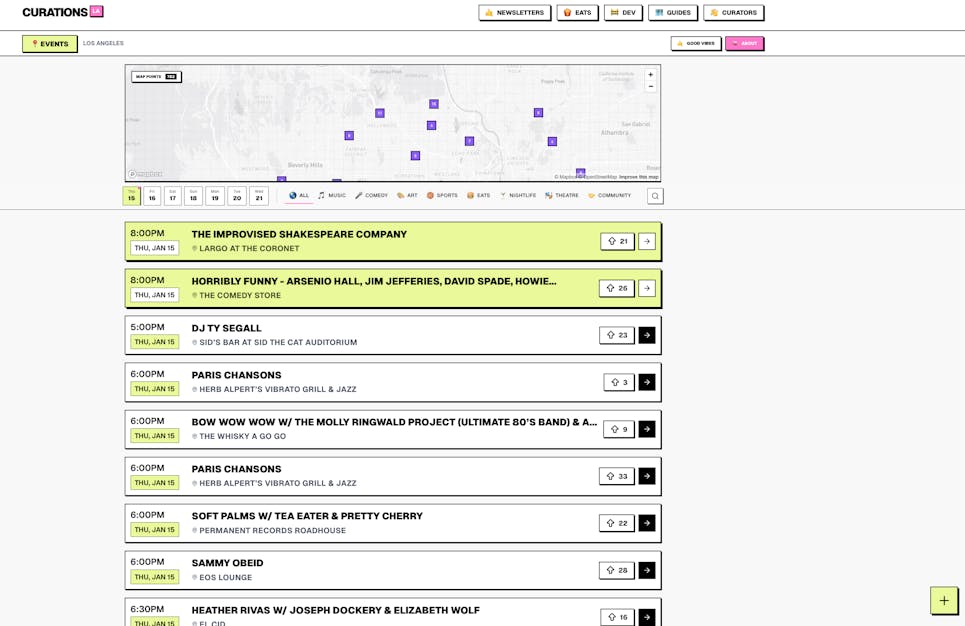Open Soft Palms w/ Tea Eater event title

[307, 516]
